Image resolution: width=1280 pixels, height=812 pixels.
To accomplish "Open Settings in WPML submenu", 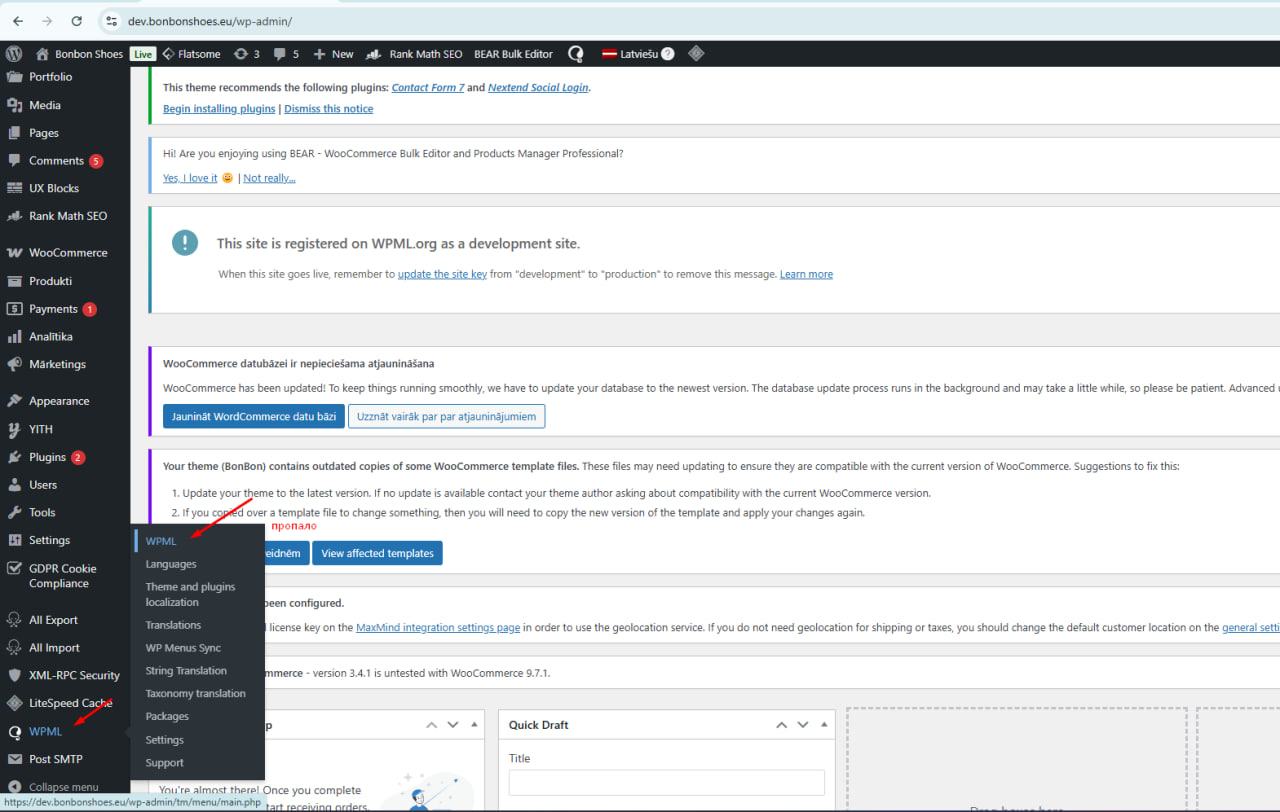I will [x=165, y=740].
